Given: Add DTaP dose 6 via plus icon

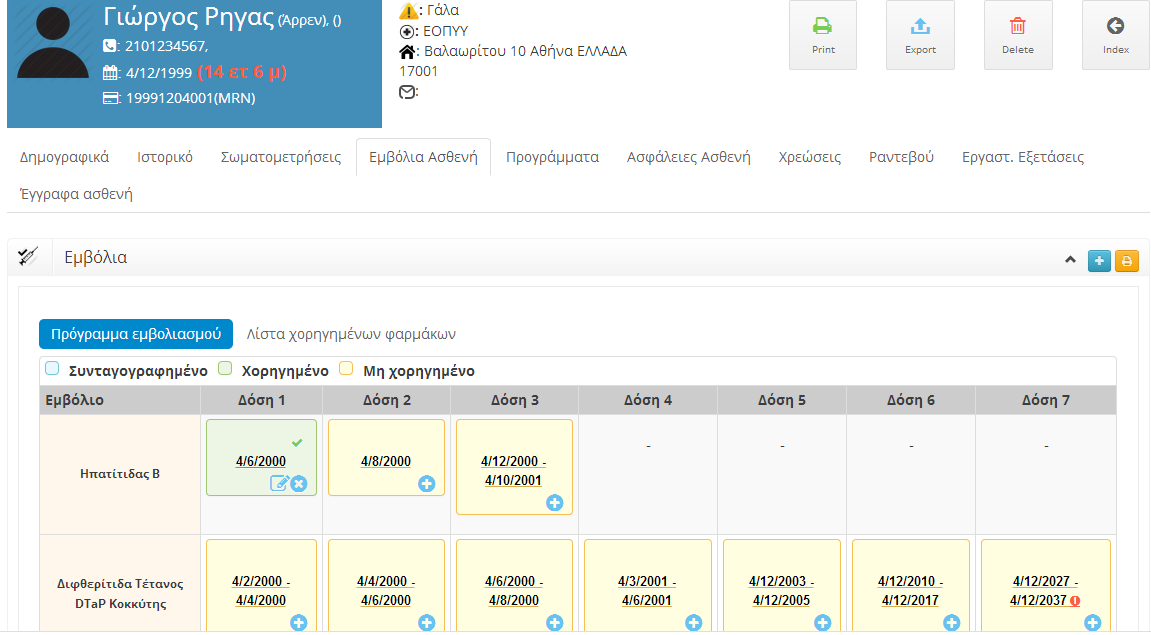Looking at the screenshot, I should click(x=952, y=623).
